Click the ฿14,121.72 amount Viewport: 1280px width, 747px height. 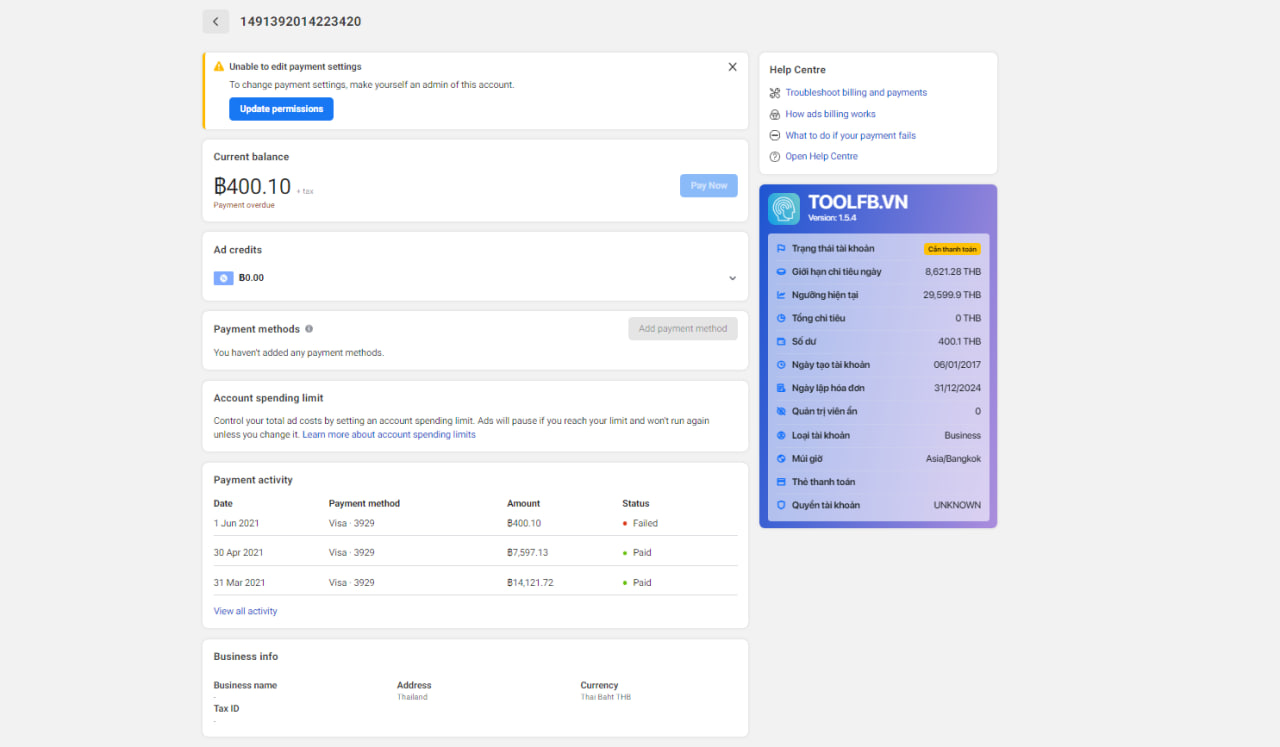click(x=530, y=583)
